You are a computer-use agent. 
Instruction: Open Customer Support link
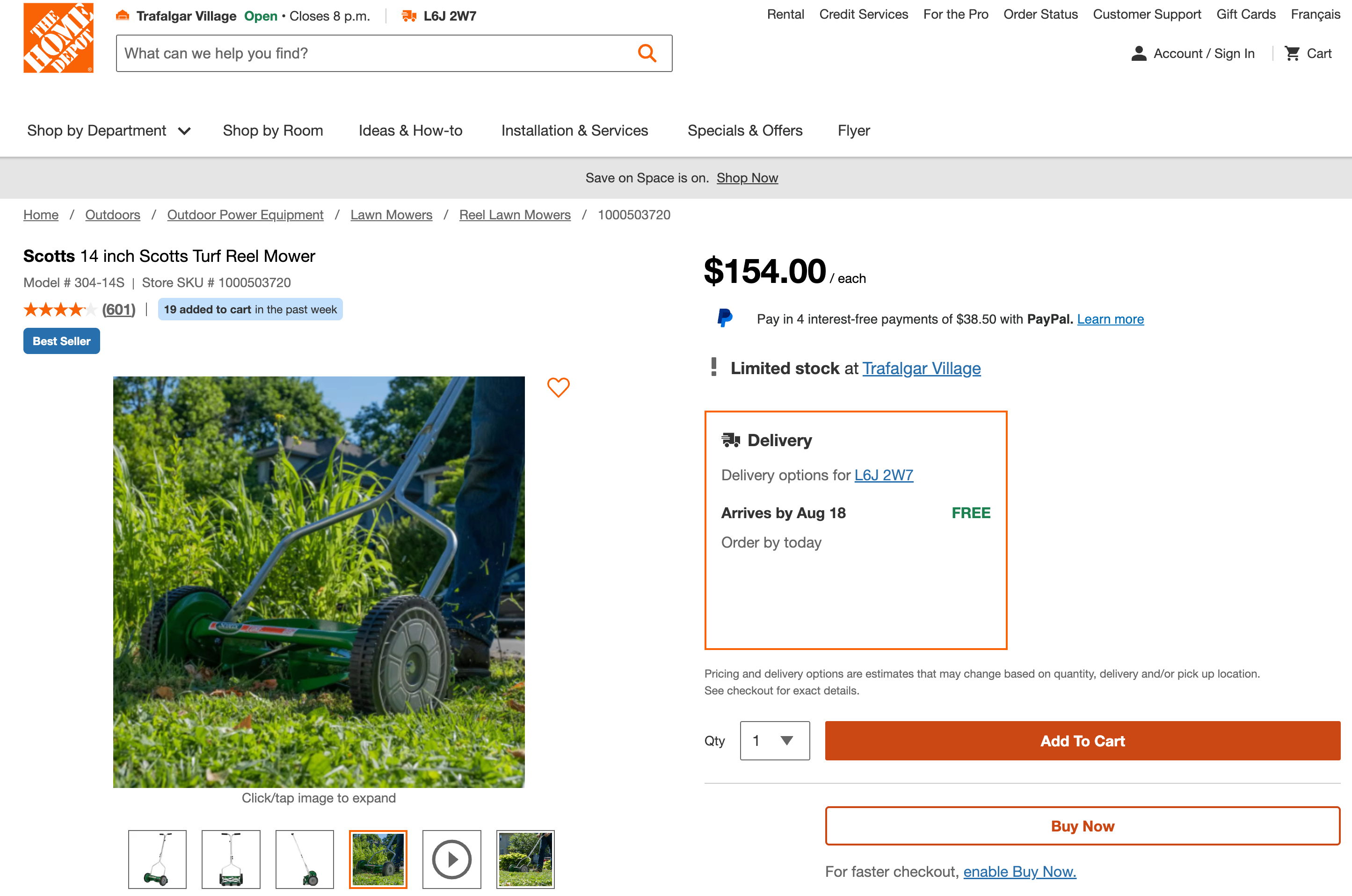pos(1147,14)
